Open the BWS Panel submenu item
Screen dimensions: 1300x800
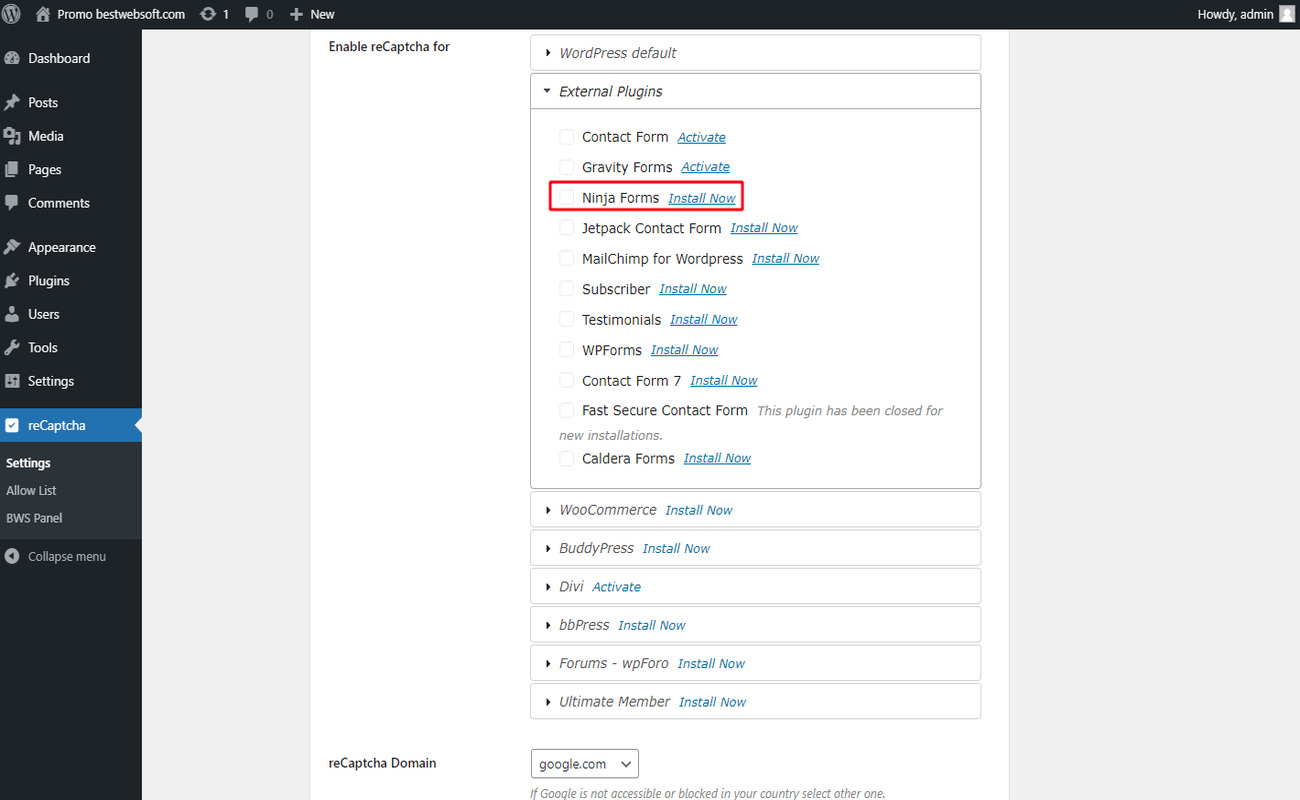[34, 518]
